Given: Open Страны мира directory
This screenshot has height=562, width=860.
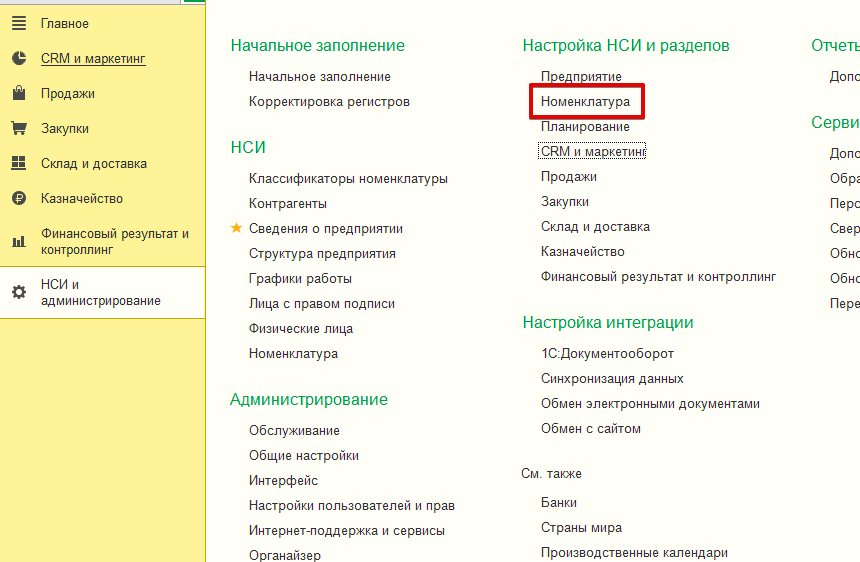Looking at the screenshot, I should [x=581, y=528].
